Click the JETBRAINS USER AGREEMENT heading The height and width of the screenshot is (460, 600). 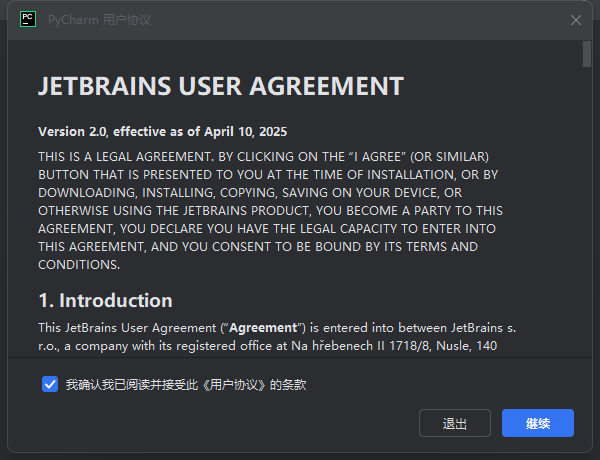[x=221, y=86]
